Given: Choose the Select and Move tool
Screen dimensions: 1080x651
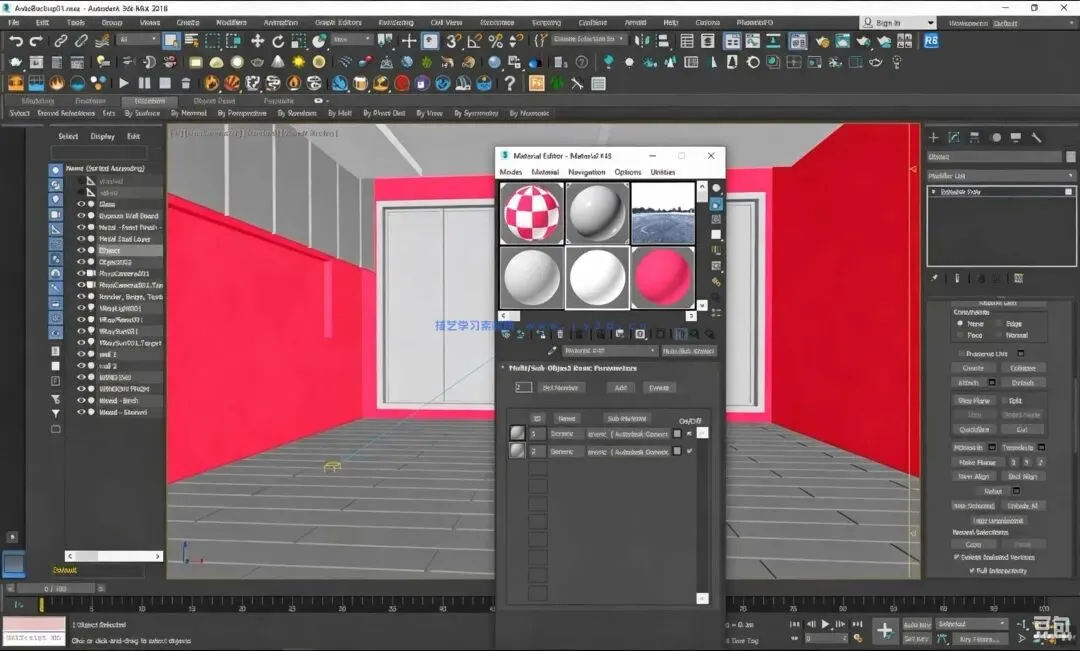Looking at the screenshot, I should pos(257,41).
